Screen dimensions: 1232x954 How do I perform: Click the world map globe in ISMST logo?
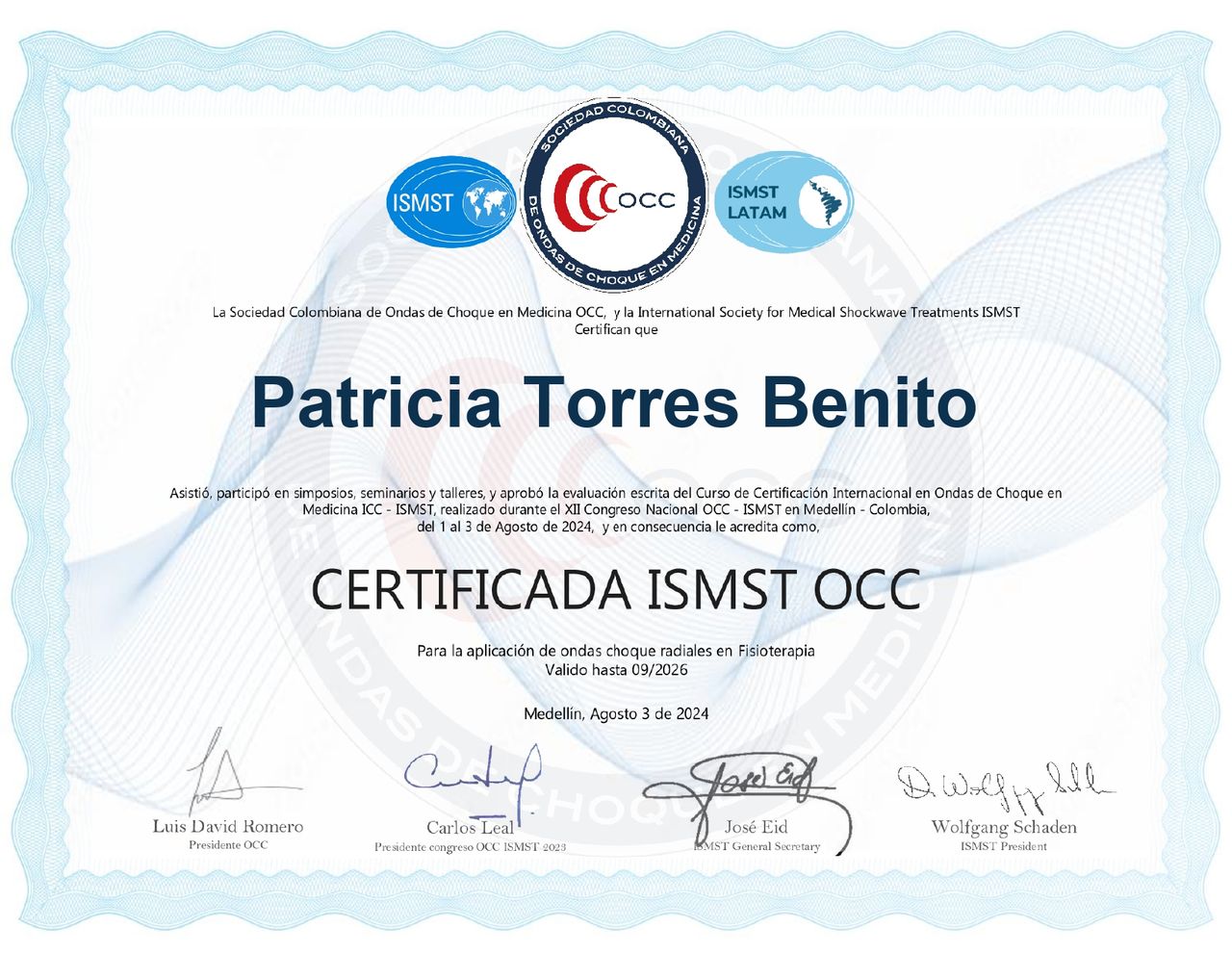point(489,203)
